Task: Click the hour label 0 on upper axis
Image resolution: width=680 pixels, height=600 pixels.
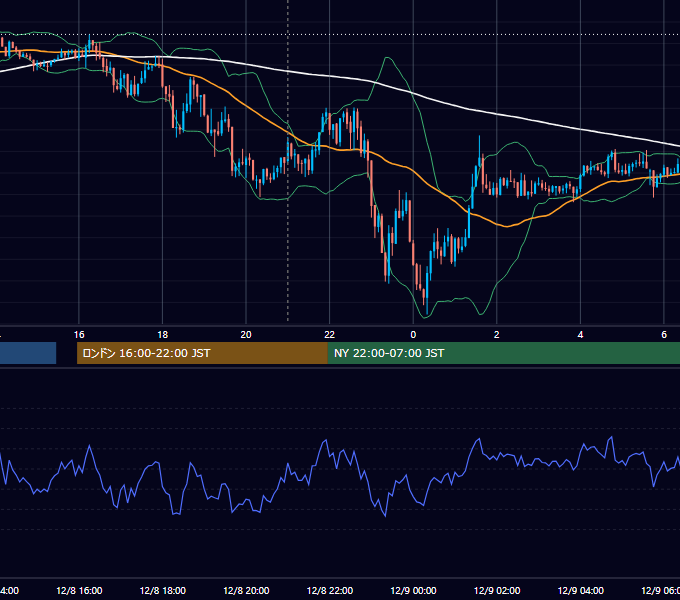Action: [413, 335]
